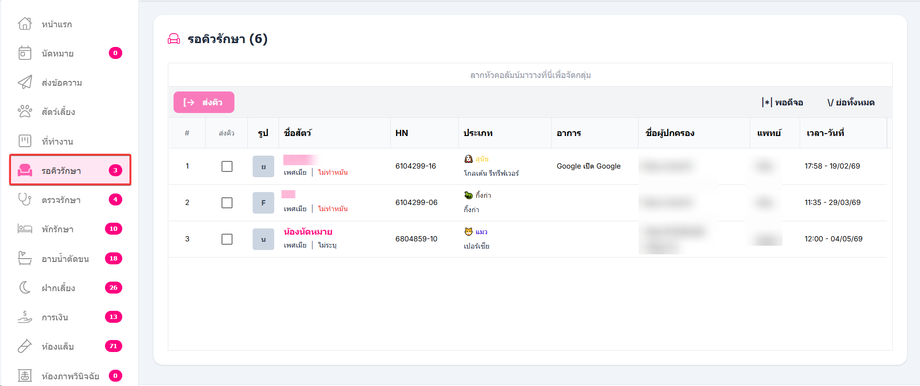920x386 pixels.
Task: Click the workspace icon beside ที่ทำงาน
Action: pos(25,141)
